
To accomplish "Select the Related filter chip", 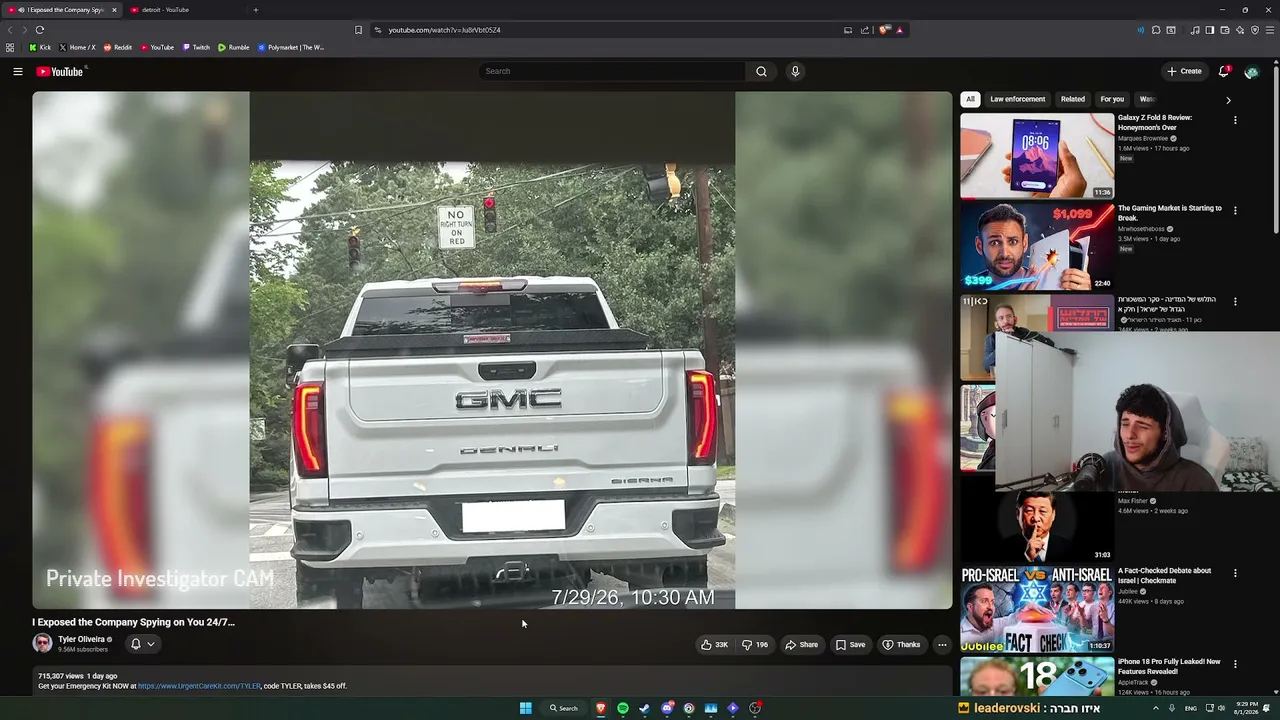I will (x=1073, y=99).
